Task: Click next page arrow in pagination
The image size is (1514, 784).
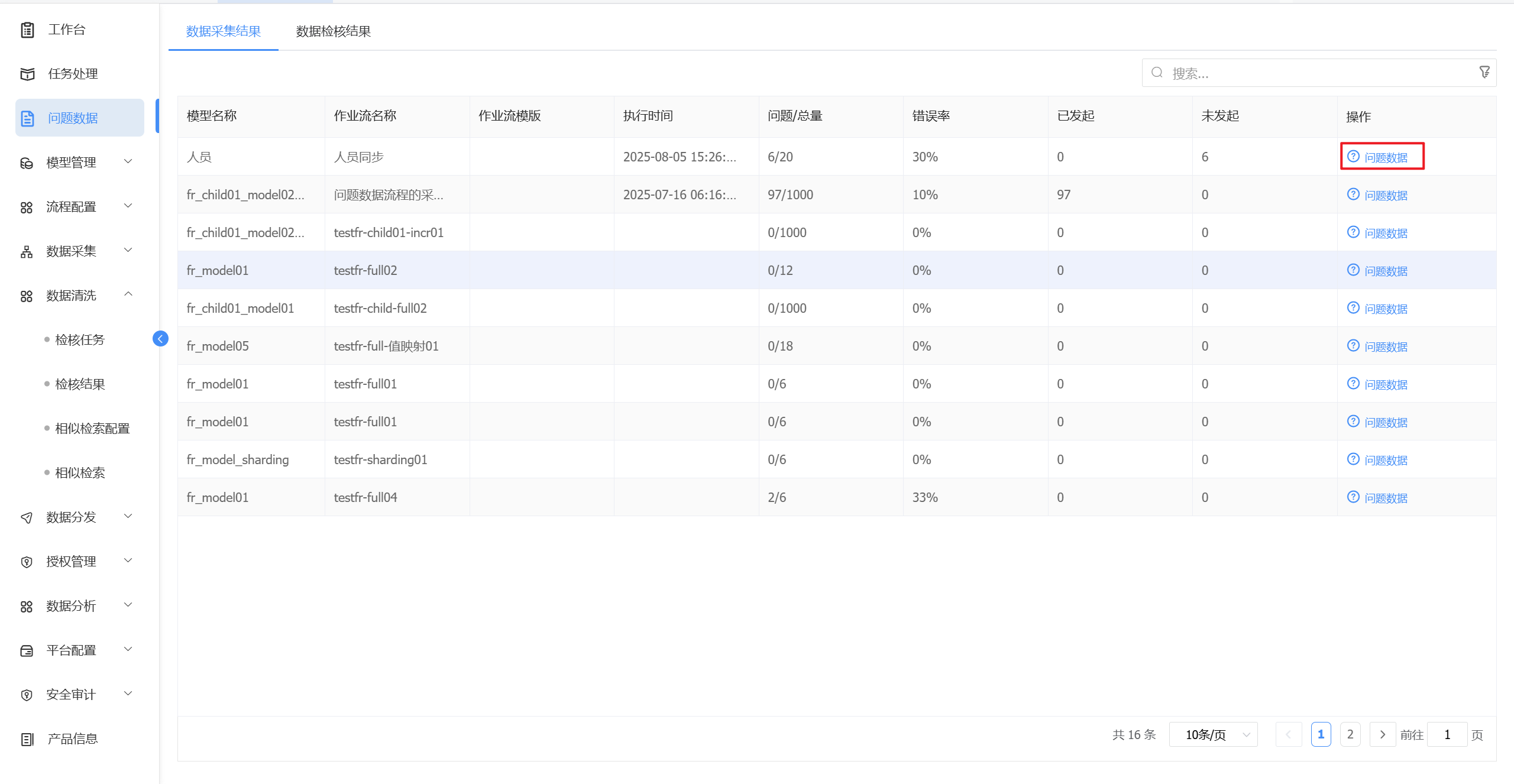Action: tap(1382, 734)
